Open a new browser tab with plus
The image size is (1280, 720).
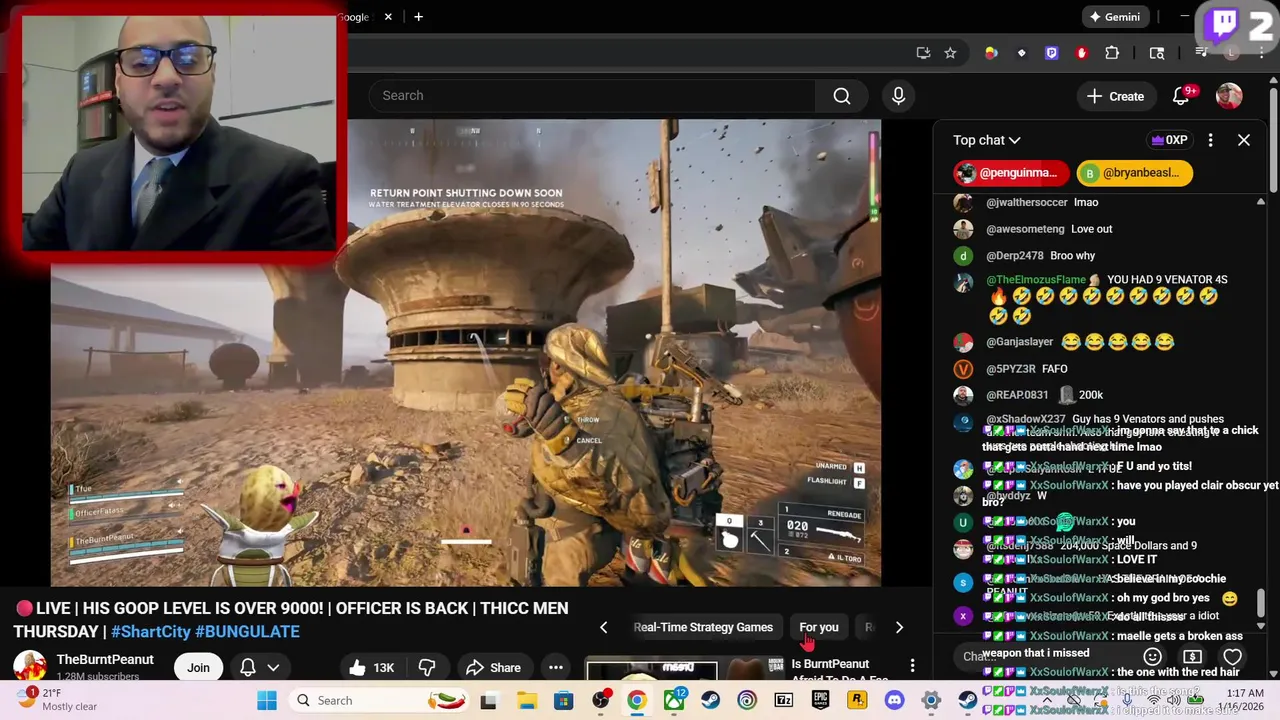418,17
